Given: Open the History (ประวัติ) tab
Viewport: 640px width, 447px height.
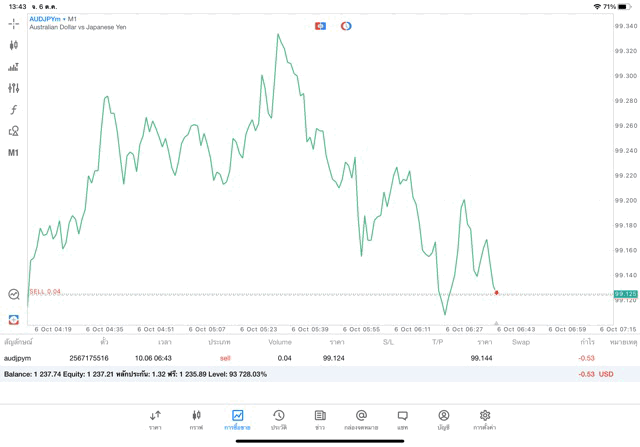Looking at the screenshot, I should (x=279, y=419).
